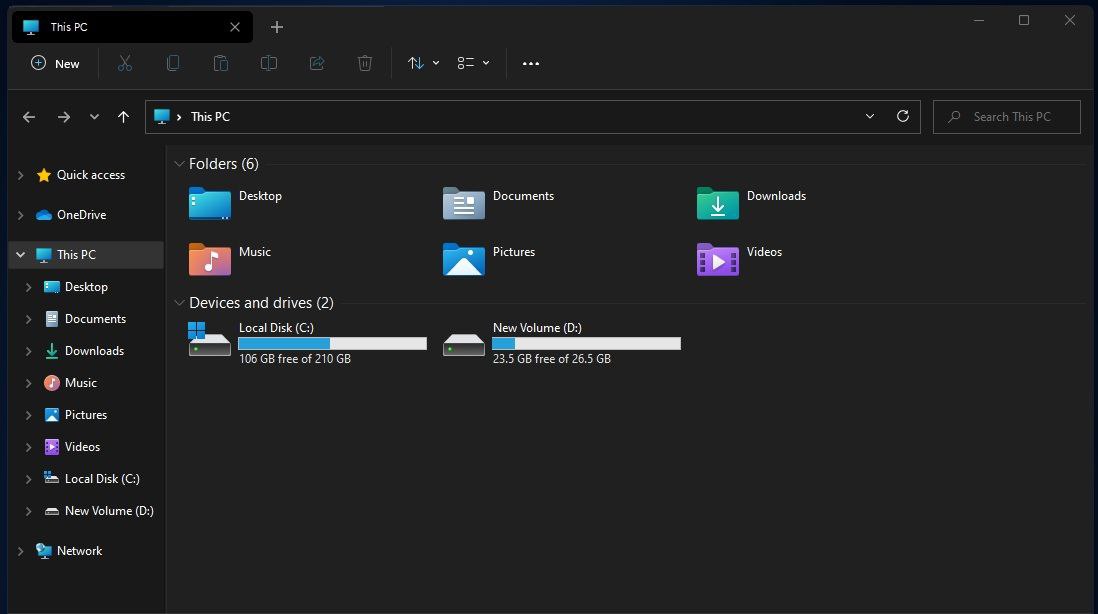This screenshot has width=1098, height=614.
Task: Select the This PC tab
Action: point(132,27)
